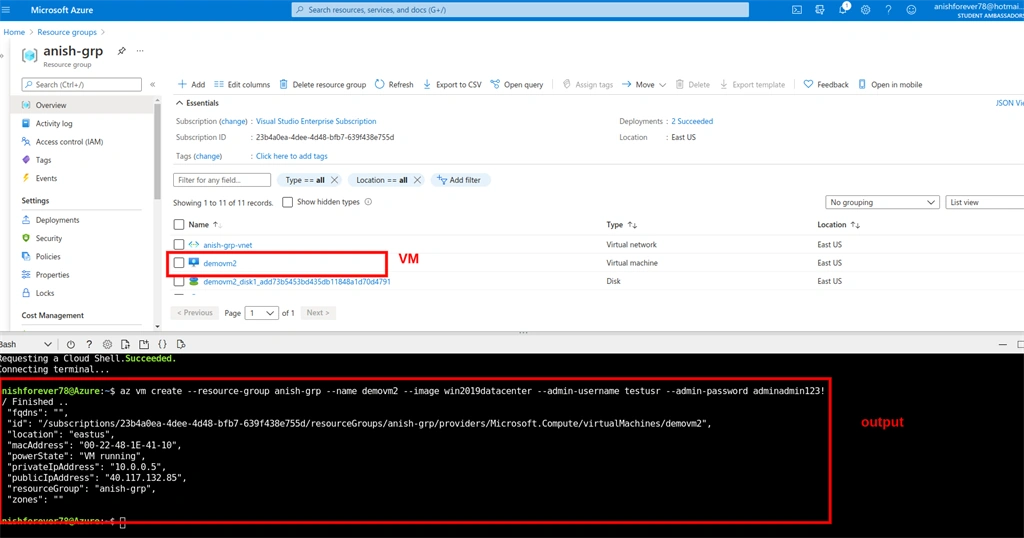Click Add filter button
The height and width of the screenshot is (538, 1024).
(460, 180)
